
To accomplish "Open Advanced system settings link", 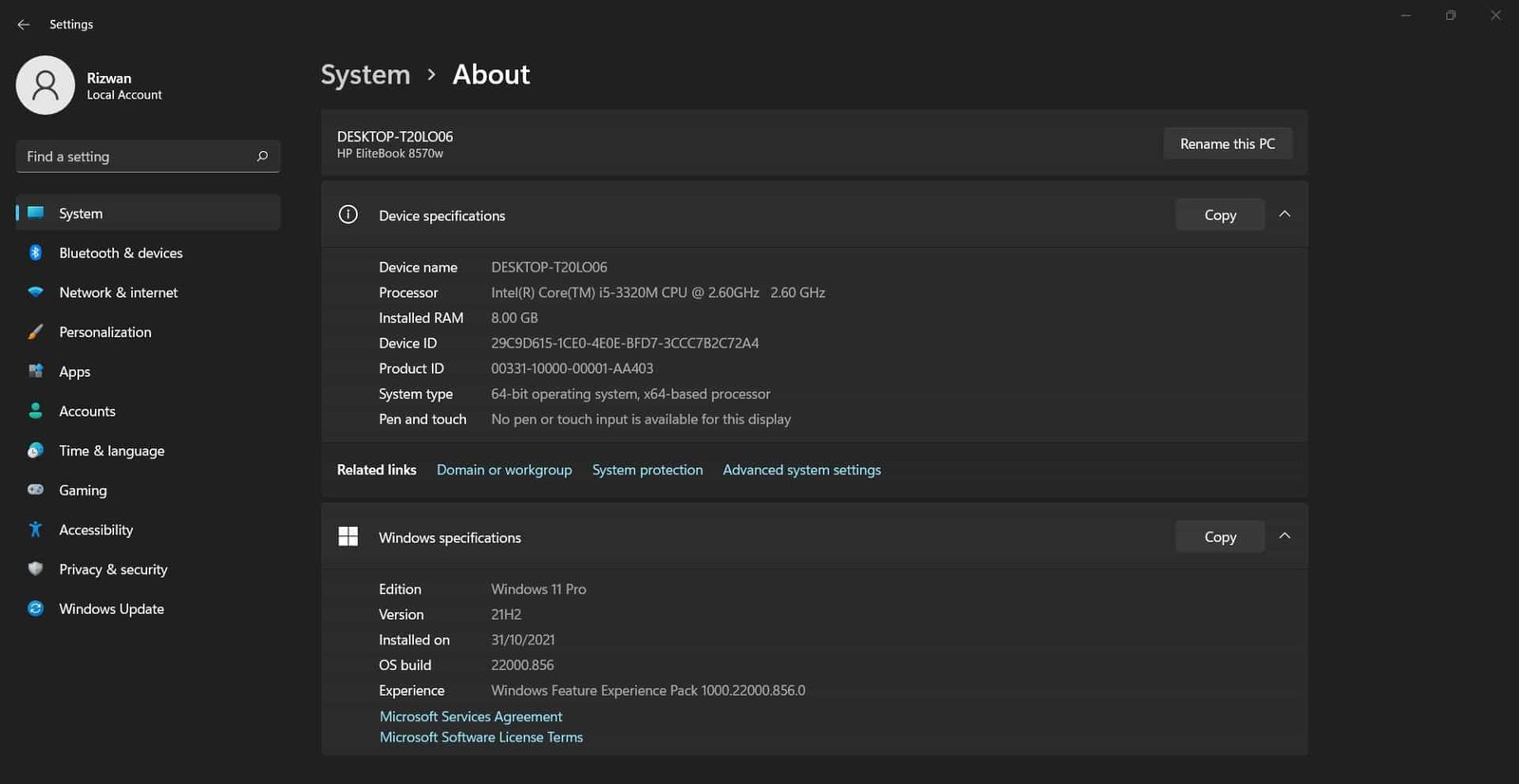I will 802,470.
